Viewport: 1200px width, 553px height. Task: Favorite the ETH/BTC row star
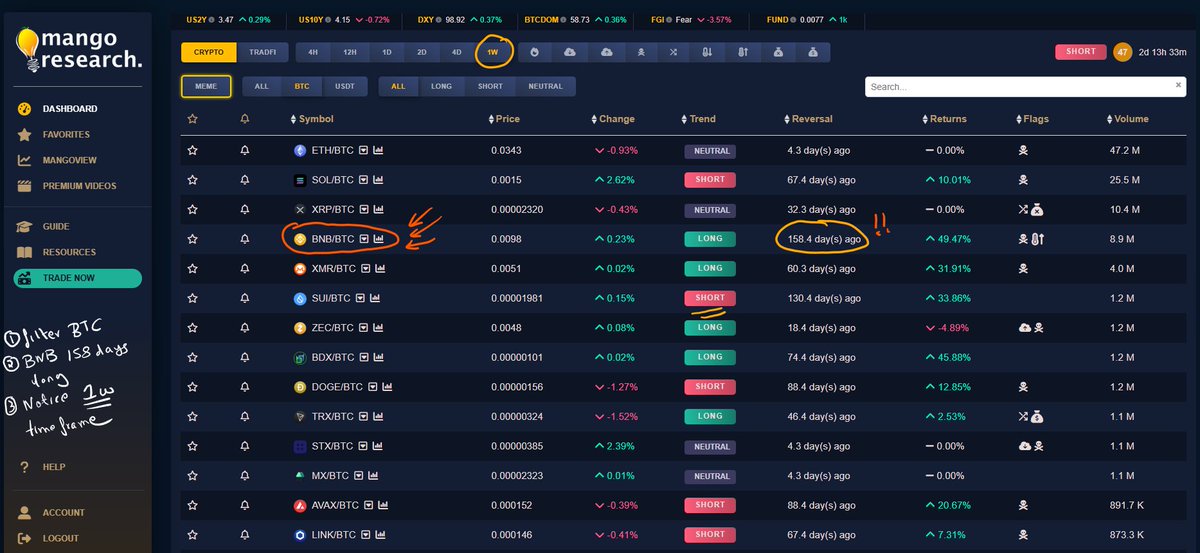192,151
